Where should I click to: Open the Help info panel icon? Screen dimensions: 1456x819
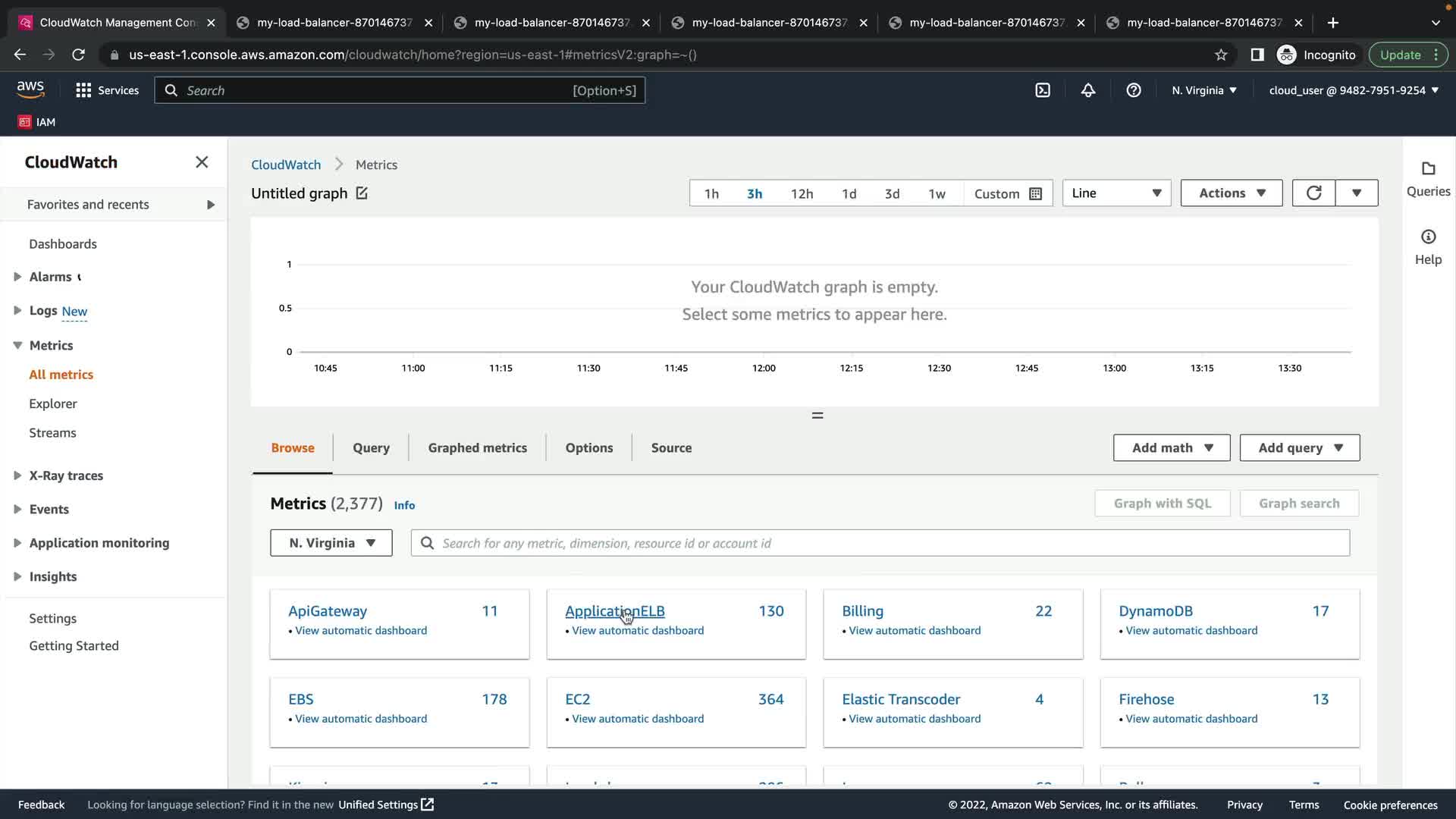[1428, 237]
